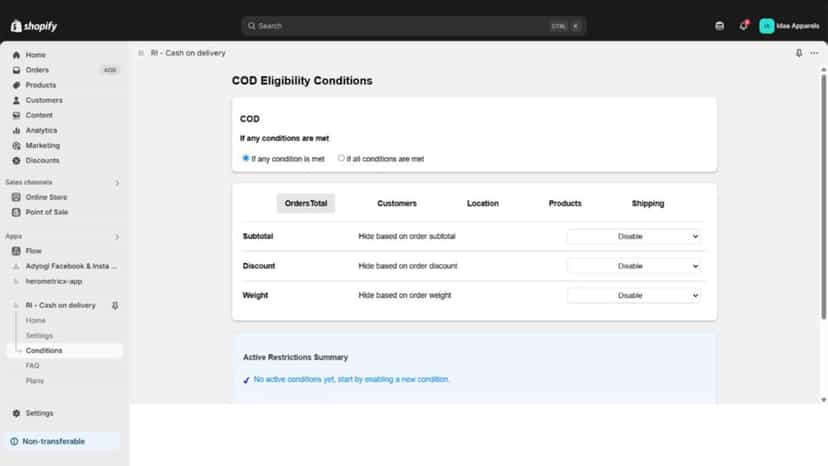The height and width of the screenshot is (466, 828).
Task: Switch to the Shipping tab
Action: click(648, 203)
